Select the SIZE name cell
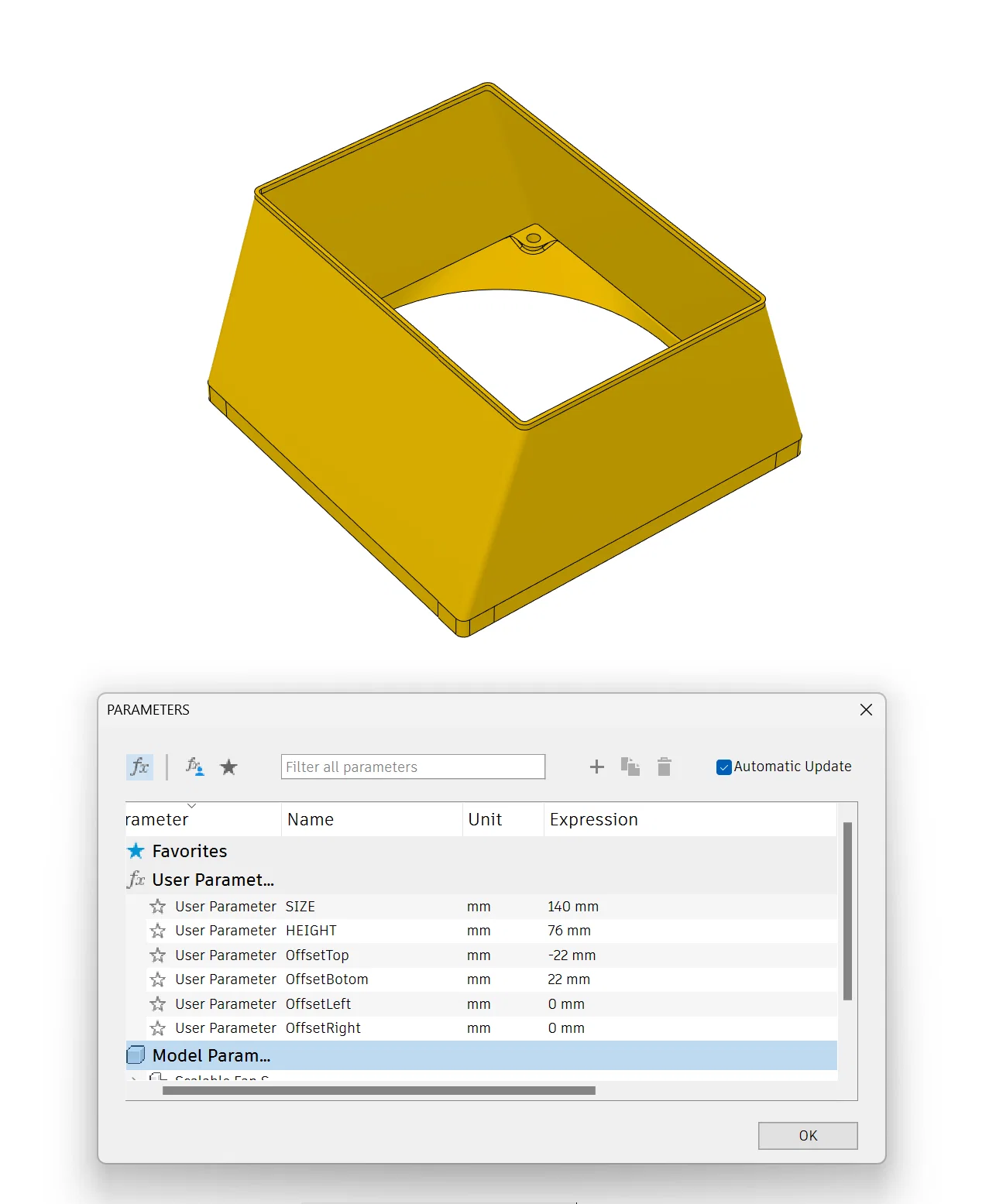 click(301, 906)
